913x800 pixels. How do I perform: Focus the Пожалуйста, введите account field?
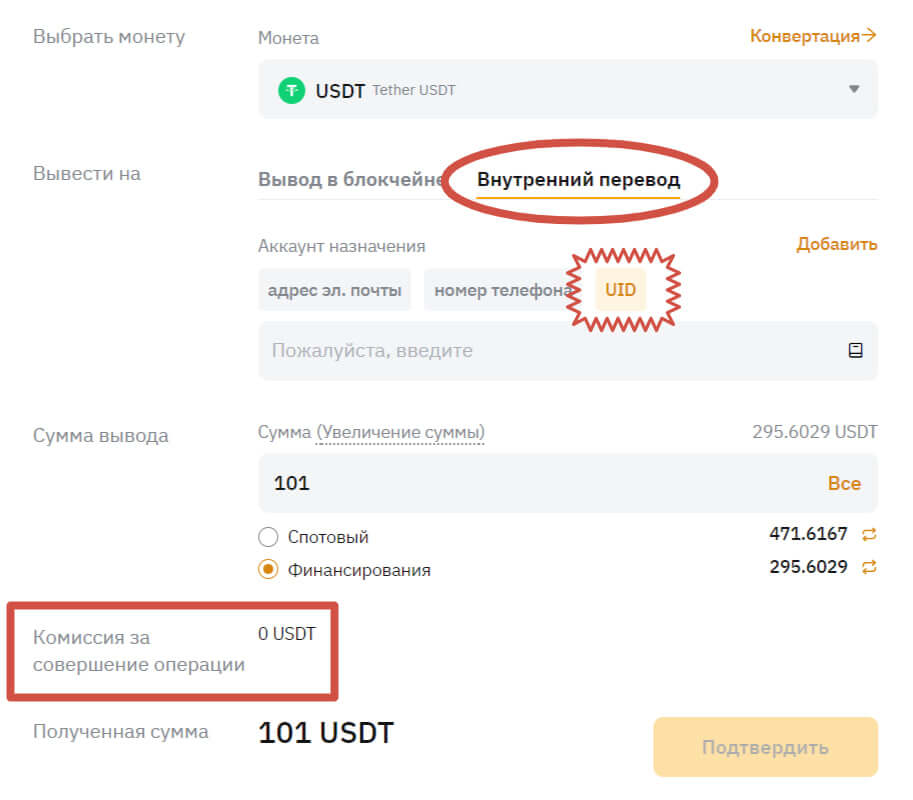568,351
